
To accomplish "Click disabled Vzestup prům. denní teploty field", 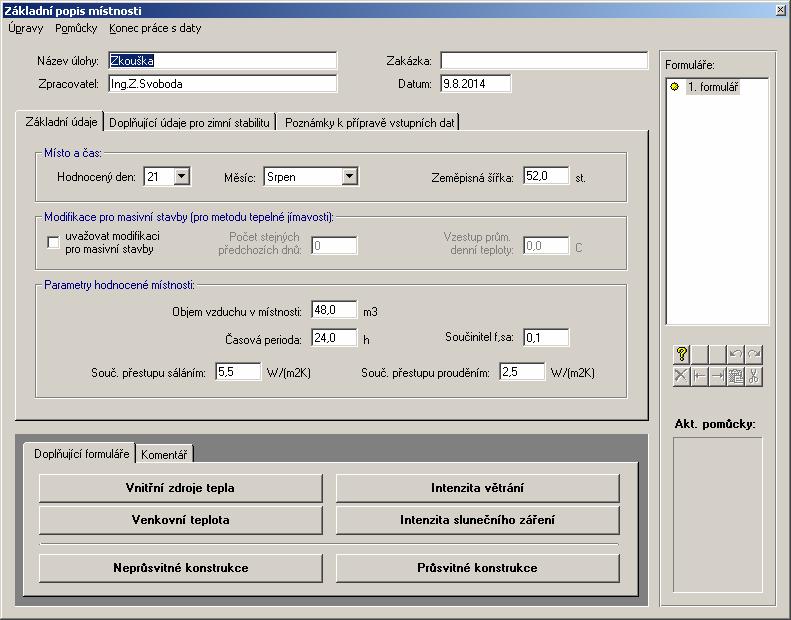I will click(x=546, y=246).
